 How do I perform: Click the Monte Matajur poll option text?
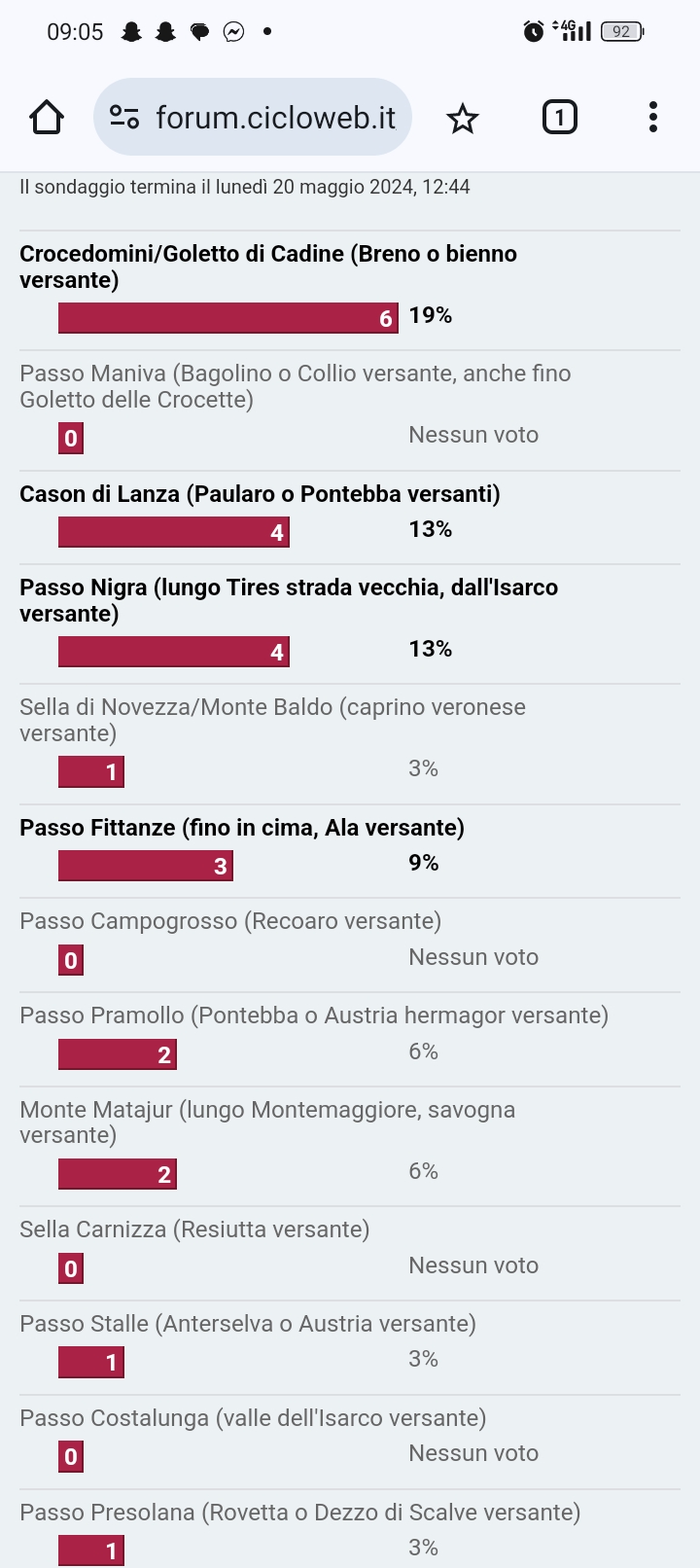267,1123
